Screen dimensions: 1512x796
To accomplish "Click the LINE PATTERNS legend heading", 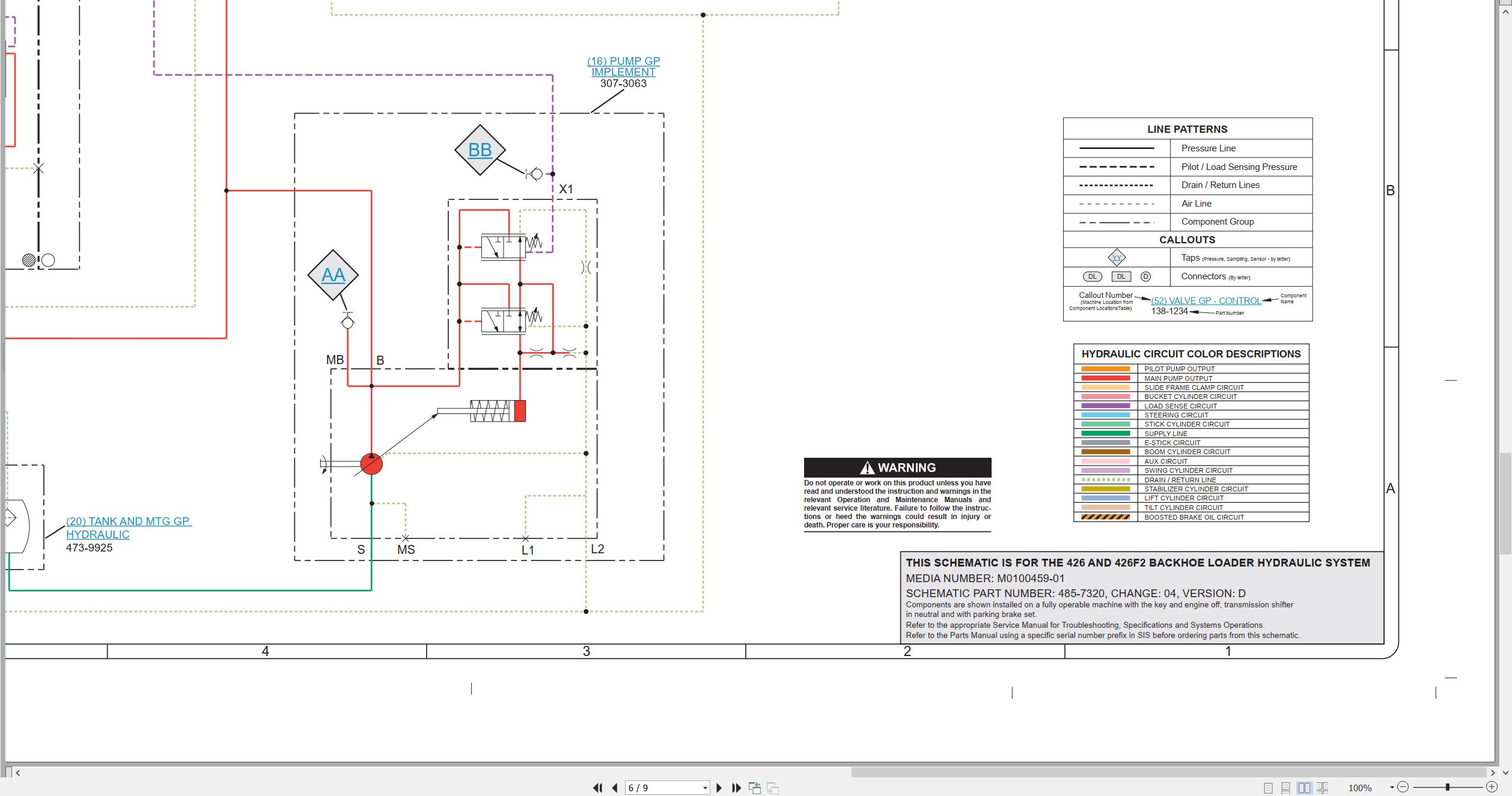I will click(x=1187, y=129).
